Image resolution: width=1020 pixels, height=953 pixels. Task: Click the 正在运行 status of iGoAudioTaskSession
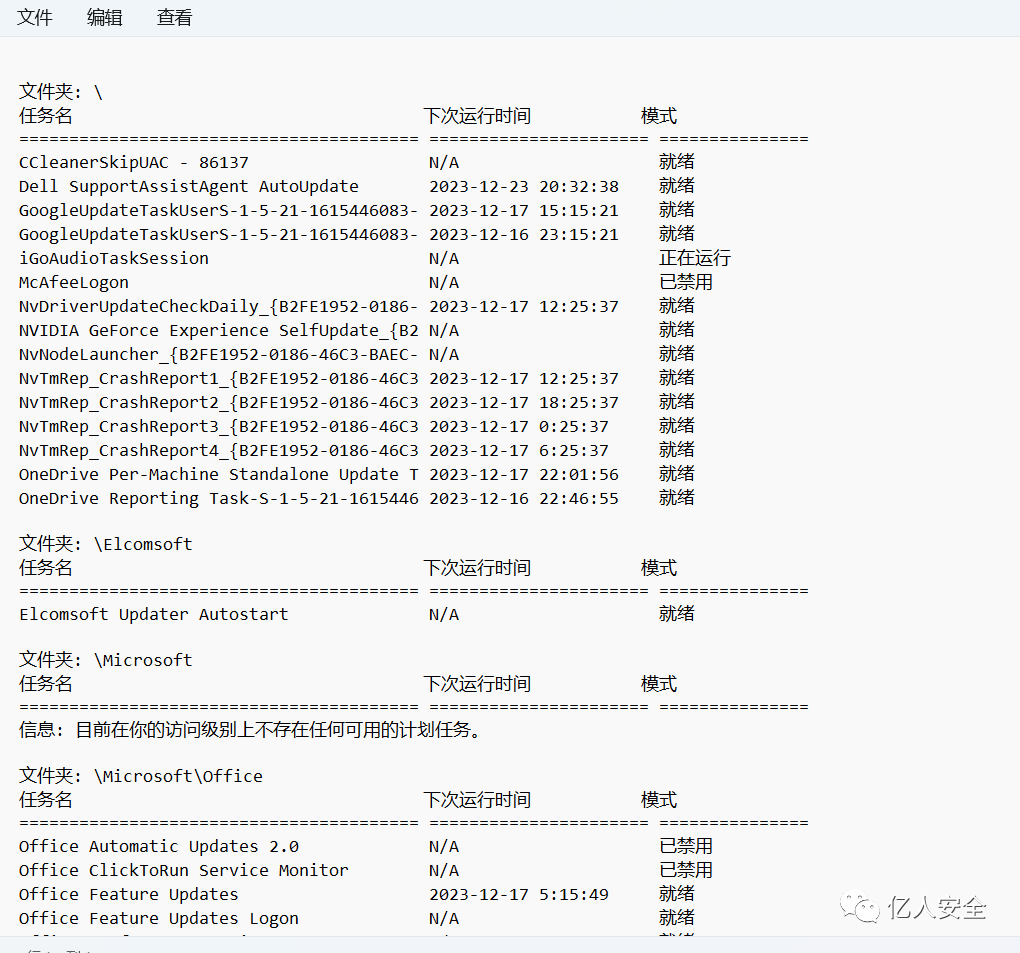pyautogui.click(x=695, y=258)
